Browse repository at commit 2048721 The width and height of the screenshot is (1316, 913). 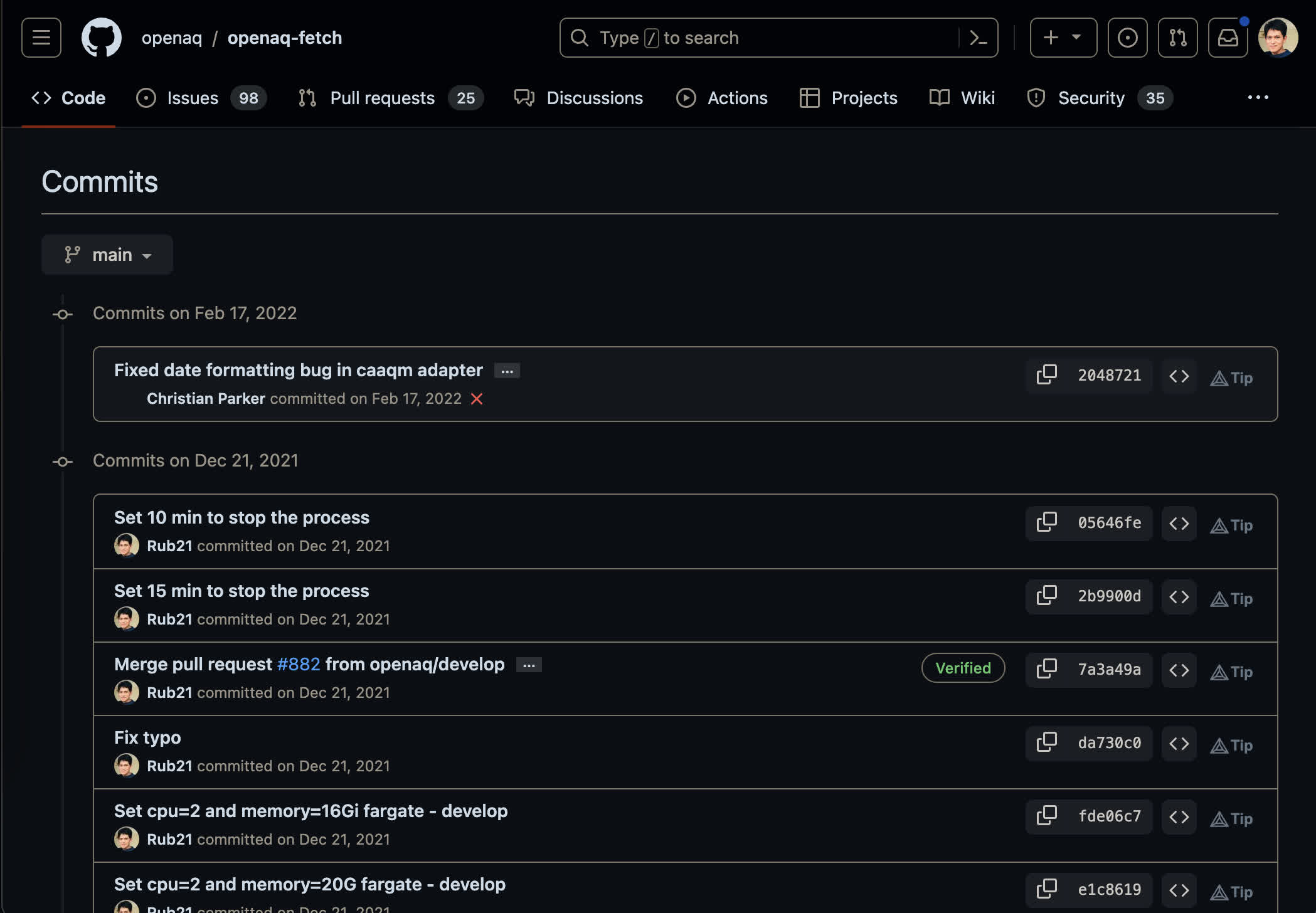1179,376
